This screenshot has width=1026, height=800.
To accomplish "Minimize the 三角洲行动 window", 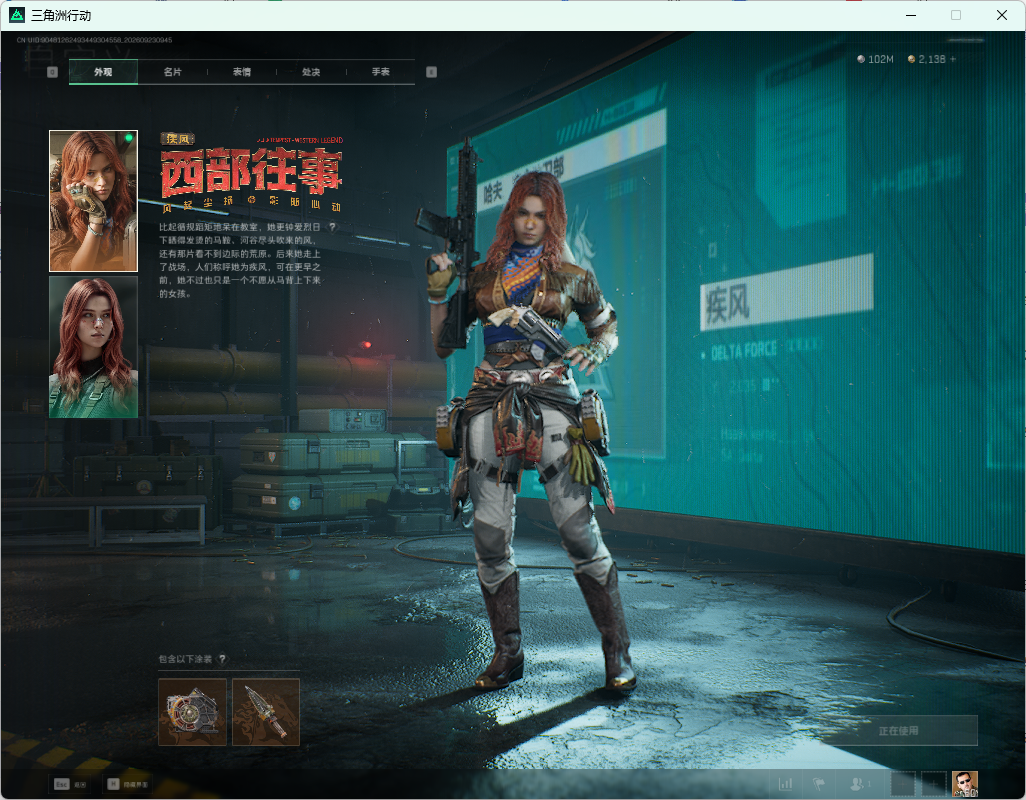I will coord(910,15).
